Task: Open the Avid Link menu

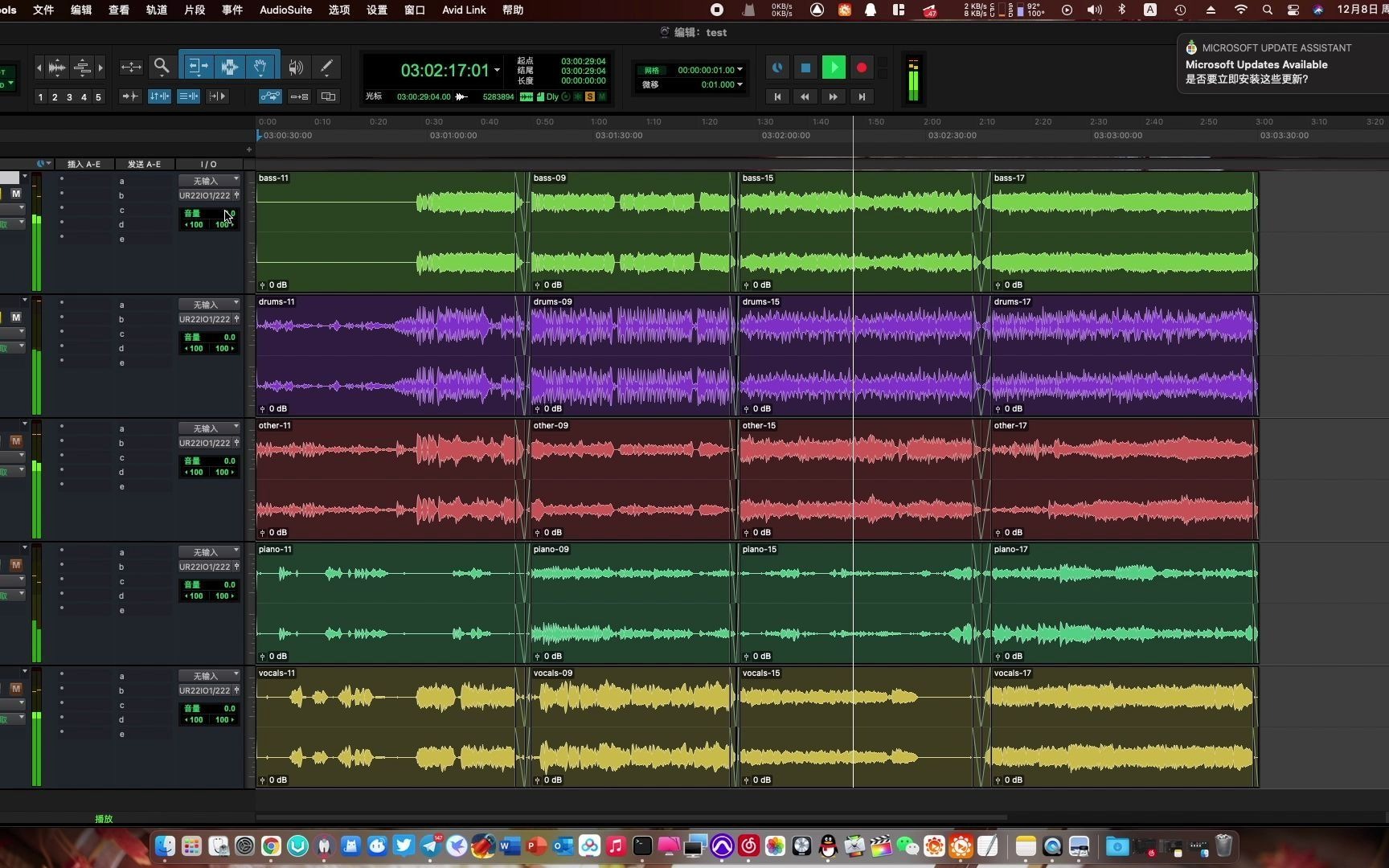Action: coord(464,10)
